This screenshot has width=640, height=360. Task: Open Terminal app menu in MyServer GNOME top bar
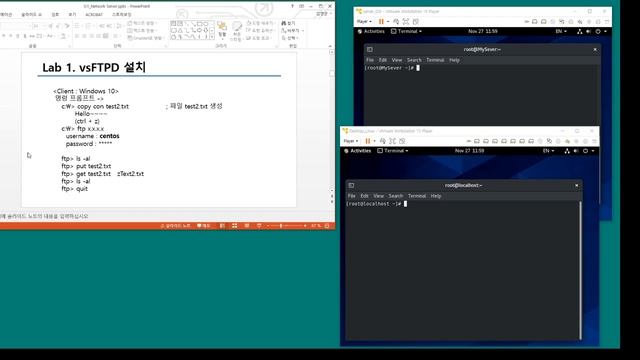pos(407,31)
